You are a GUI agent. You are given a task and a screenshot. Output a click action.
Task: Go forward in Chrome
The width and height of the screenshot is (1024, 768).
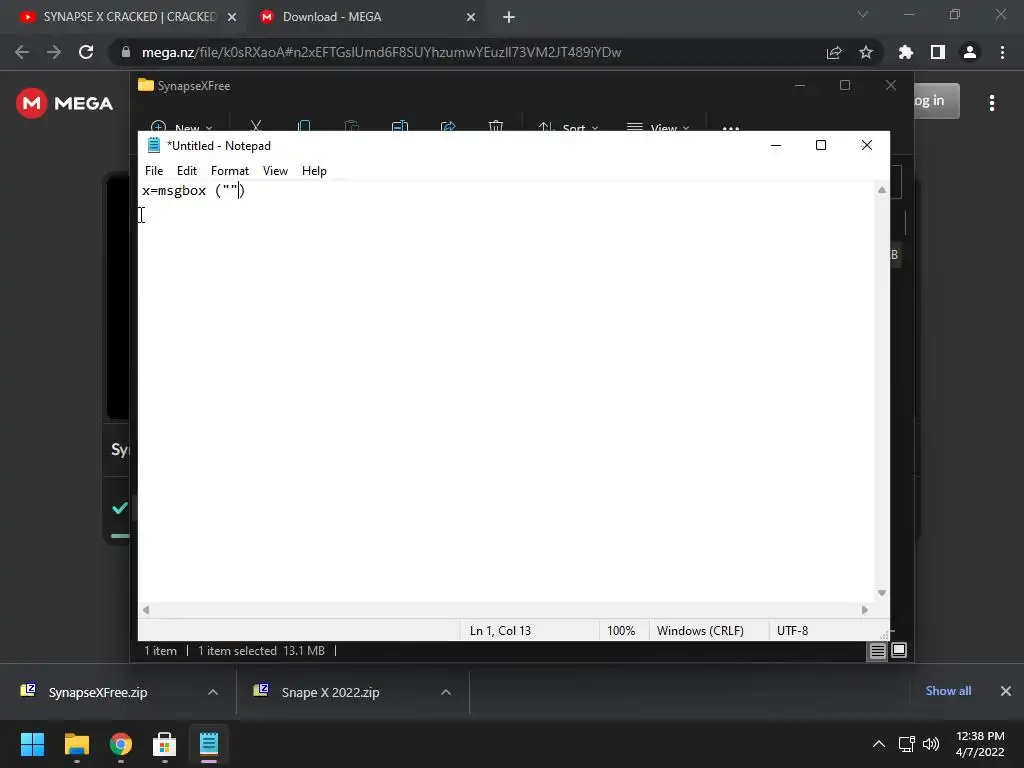point(54,52)
